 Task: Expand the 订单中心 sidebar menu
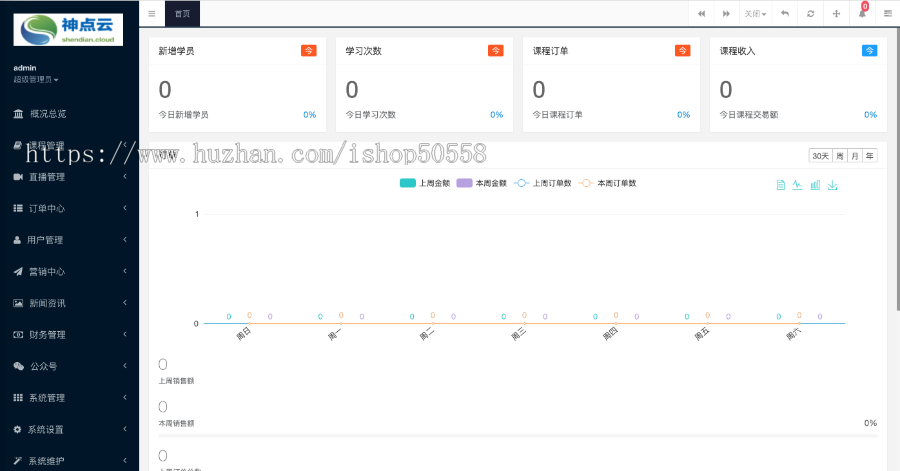[x=69, y=208]
